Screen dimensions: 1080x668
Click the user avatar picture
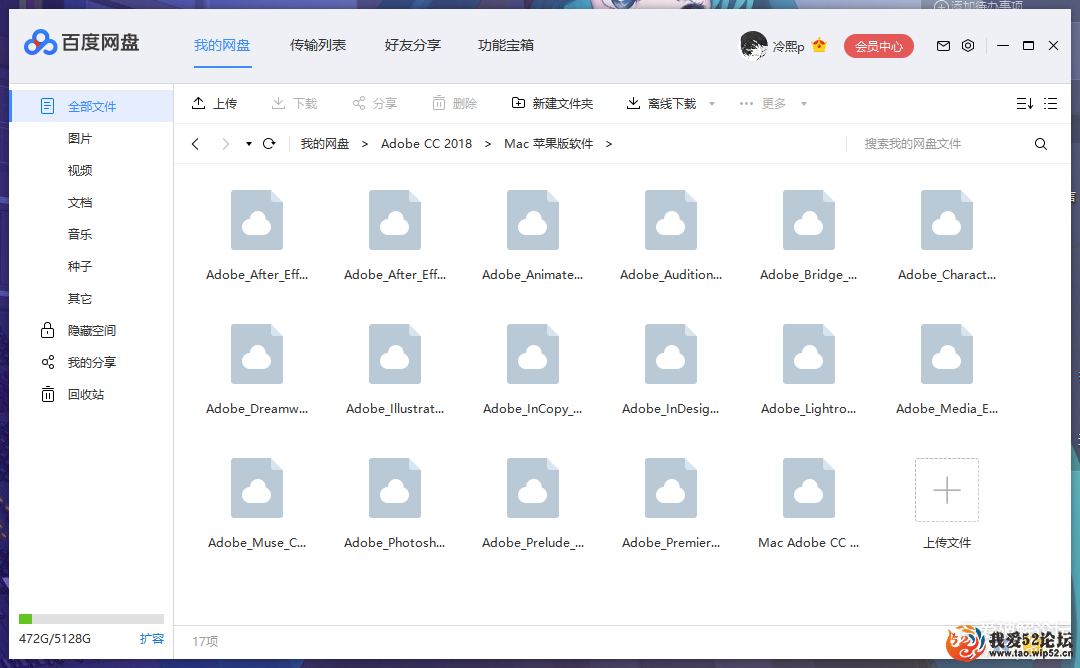click(x=754, y=45)
